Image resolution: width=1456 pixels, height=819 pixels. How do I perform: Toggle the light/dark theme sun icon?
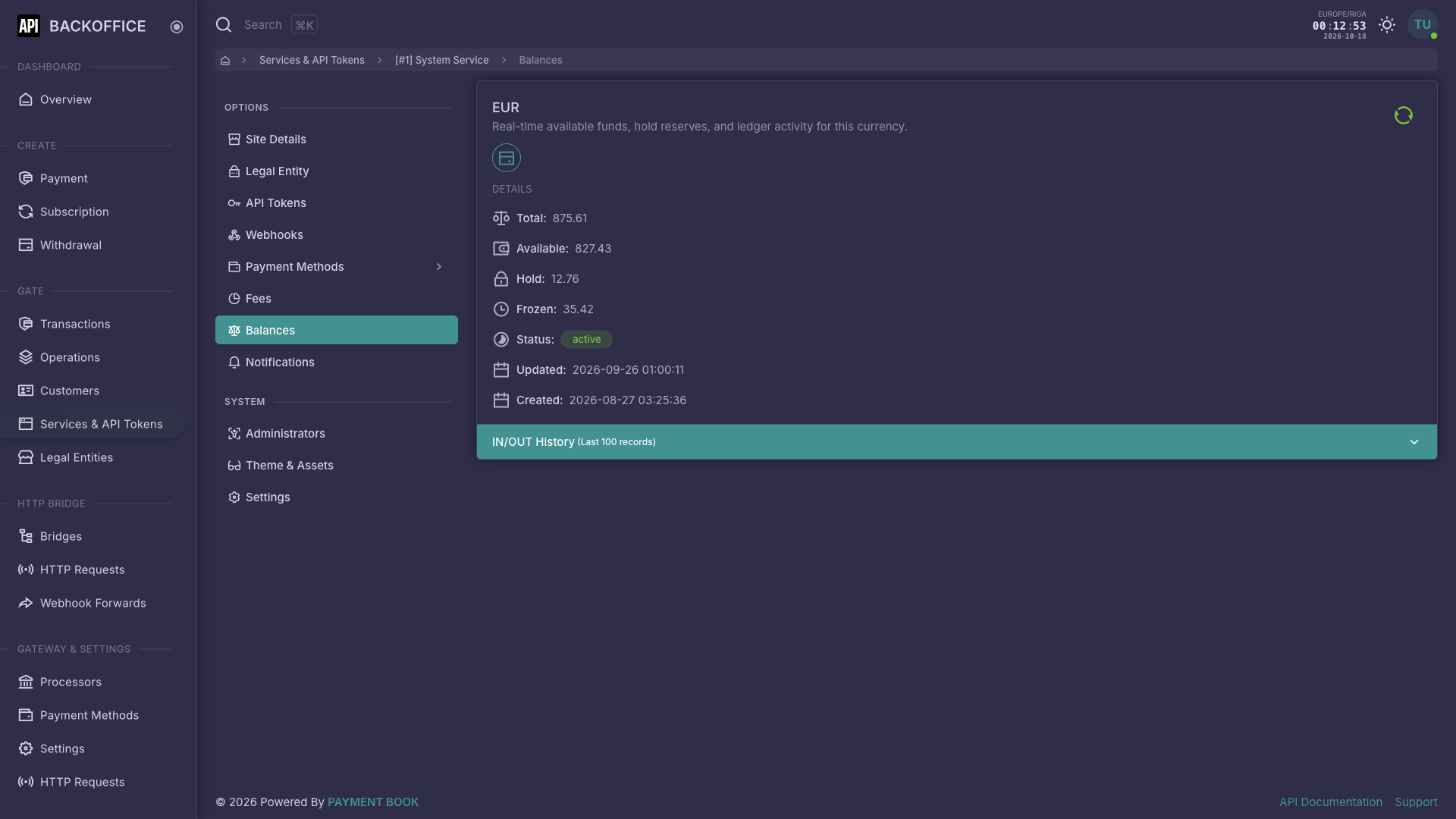coord(1387,25)
